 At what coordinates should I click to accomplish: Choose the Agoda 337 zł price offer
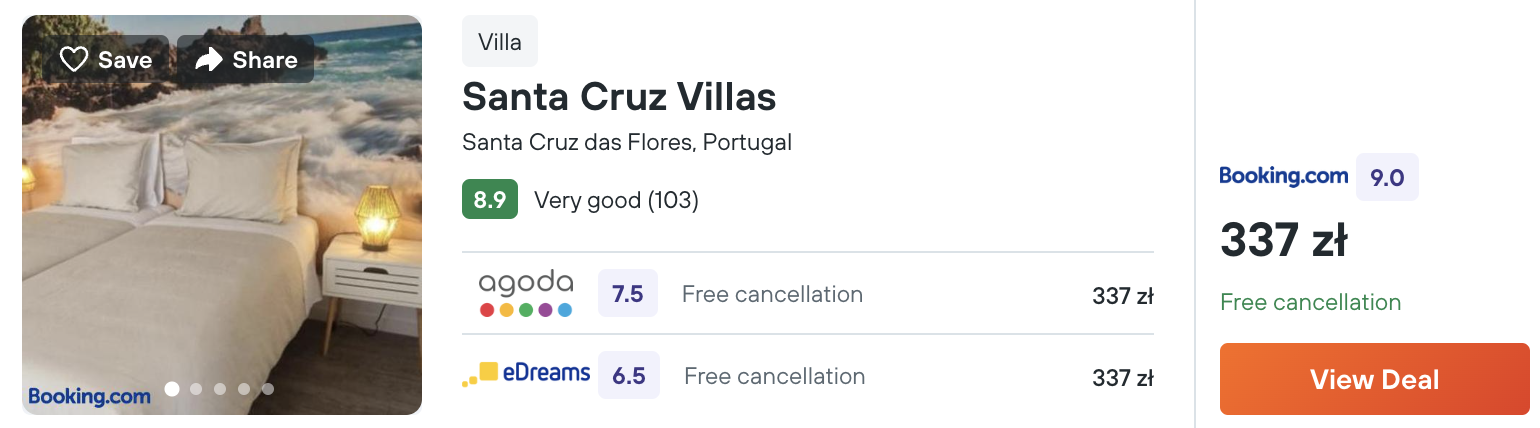1123,296
